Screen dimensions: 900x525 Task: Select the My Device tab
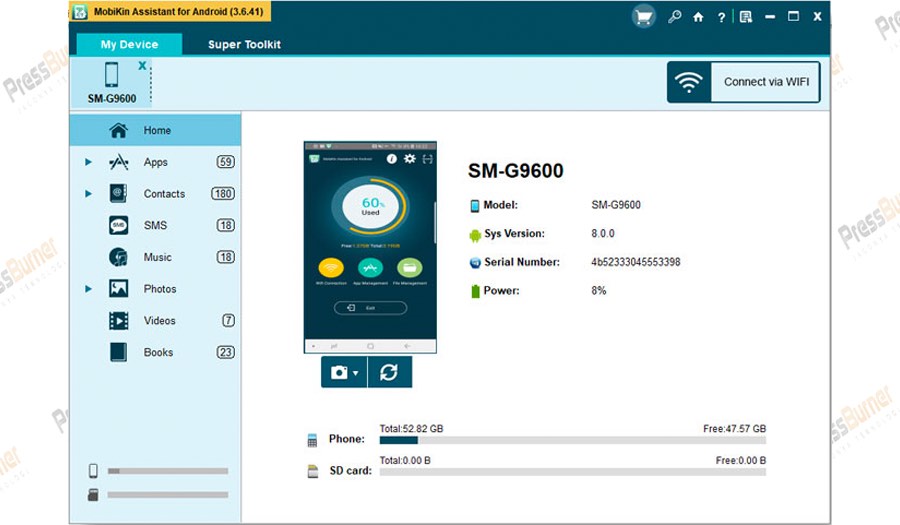(130, 45)
